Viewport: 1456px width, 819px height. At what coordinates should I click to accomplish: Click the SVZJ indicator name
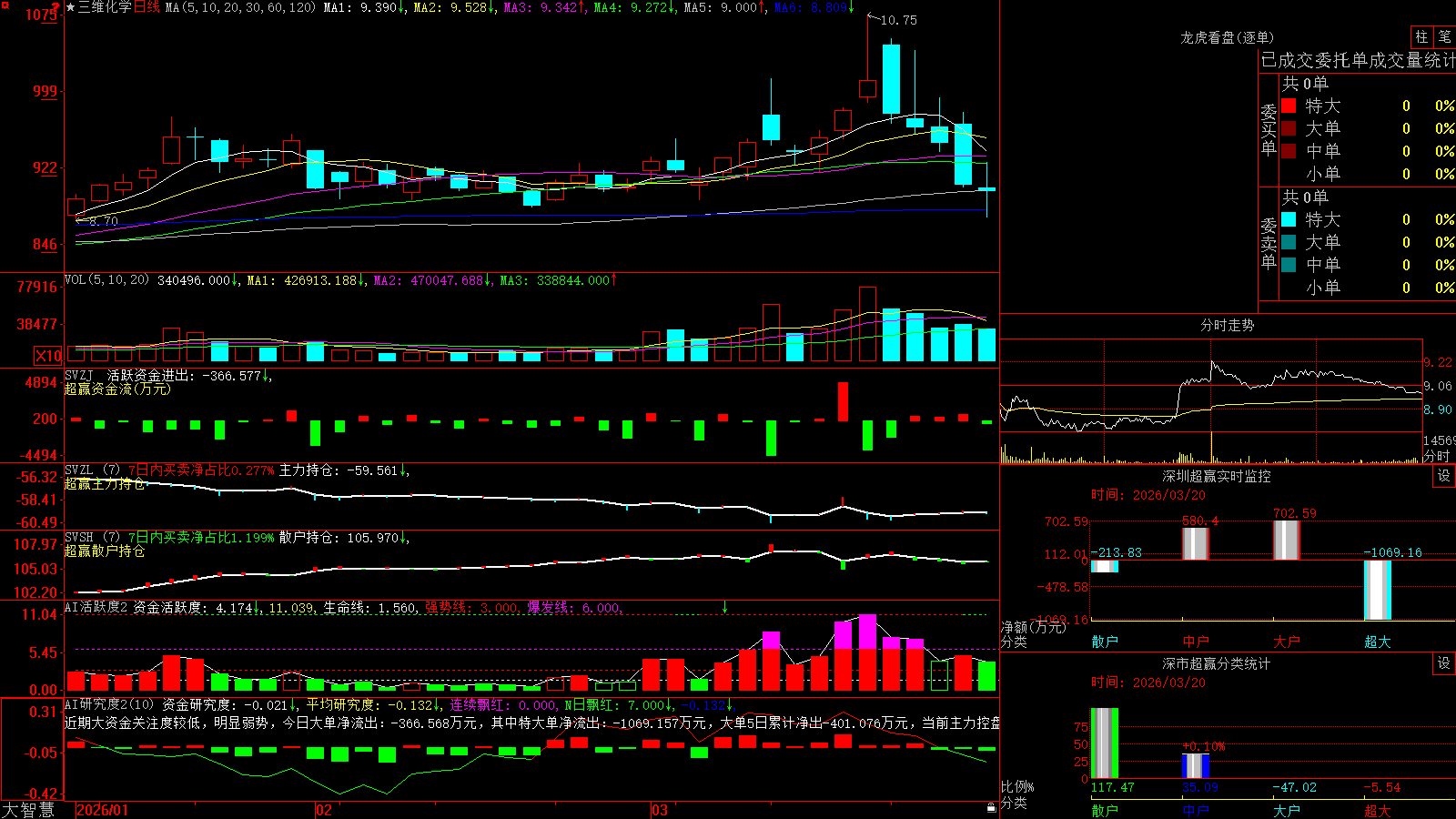point(79,375)
